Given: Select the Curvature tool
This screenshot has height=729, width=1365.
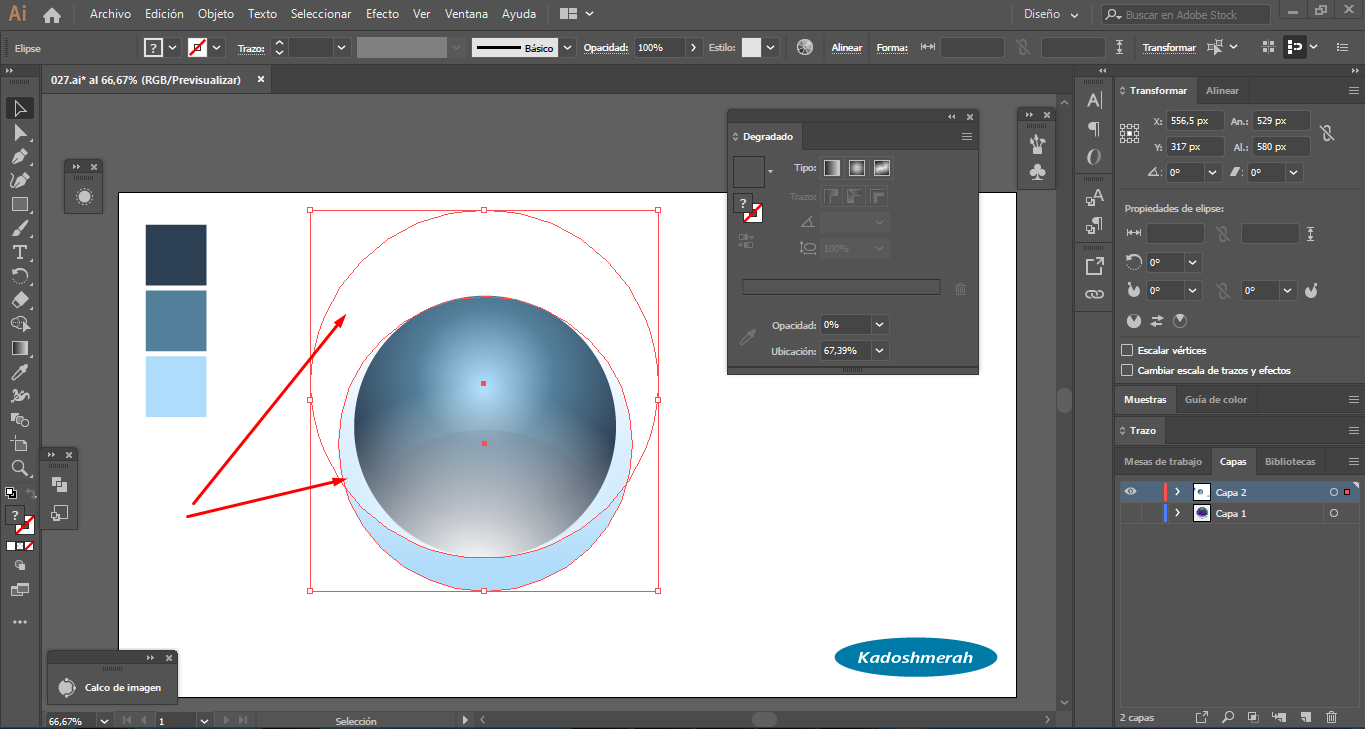Looking at the screenshot, I should point(19,180).
